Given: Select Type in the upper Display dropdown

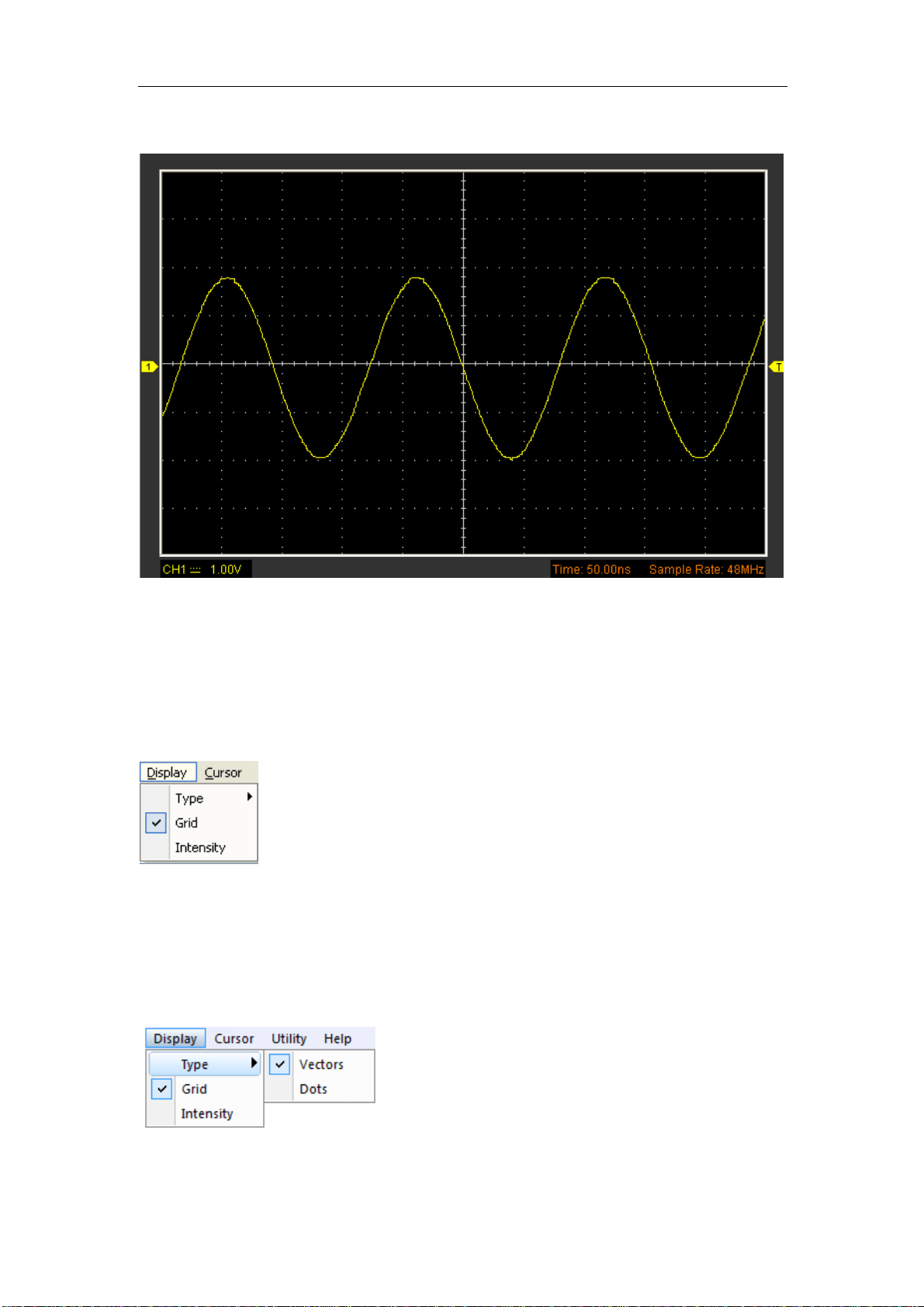Looking at the screenshot, I should pos(189,798).
